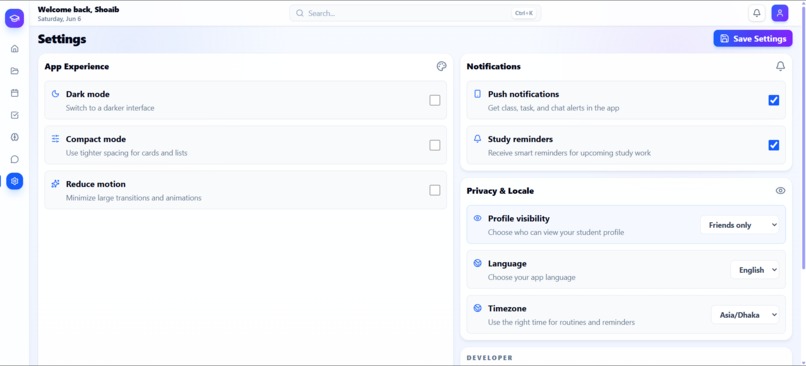Click the globe icon beside Timezone
806x366 pixels.
(478, 308)
